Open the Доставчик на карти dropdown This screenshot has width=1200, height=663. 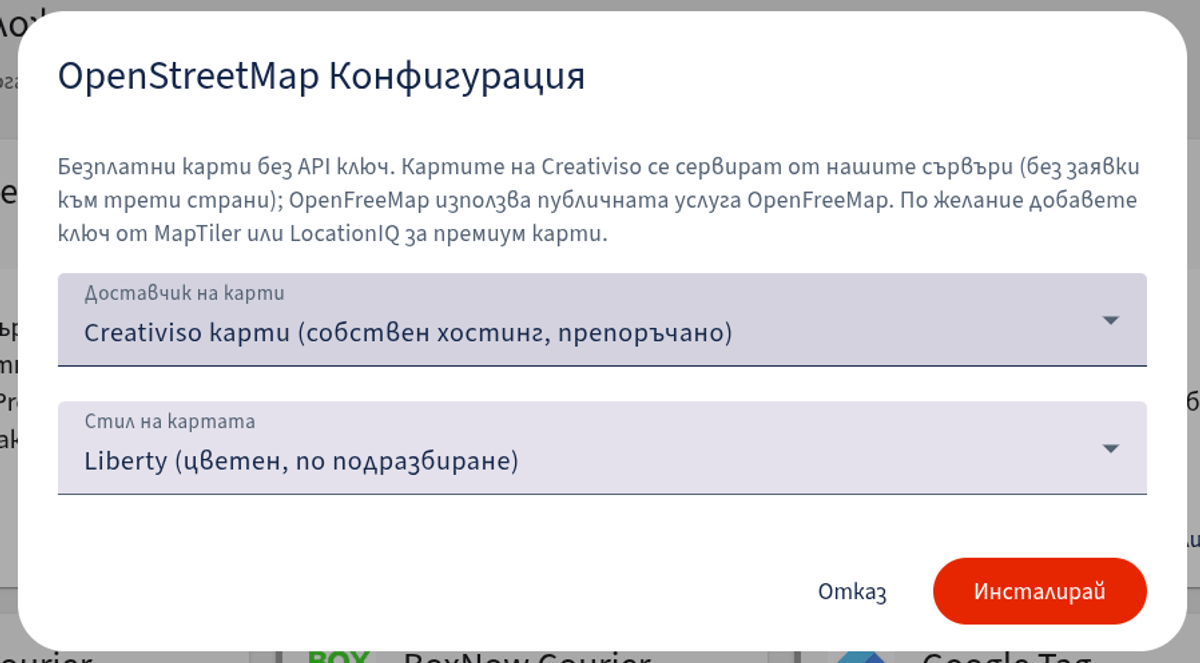coord(602,320)
